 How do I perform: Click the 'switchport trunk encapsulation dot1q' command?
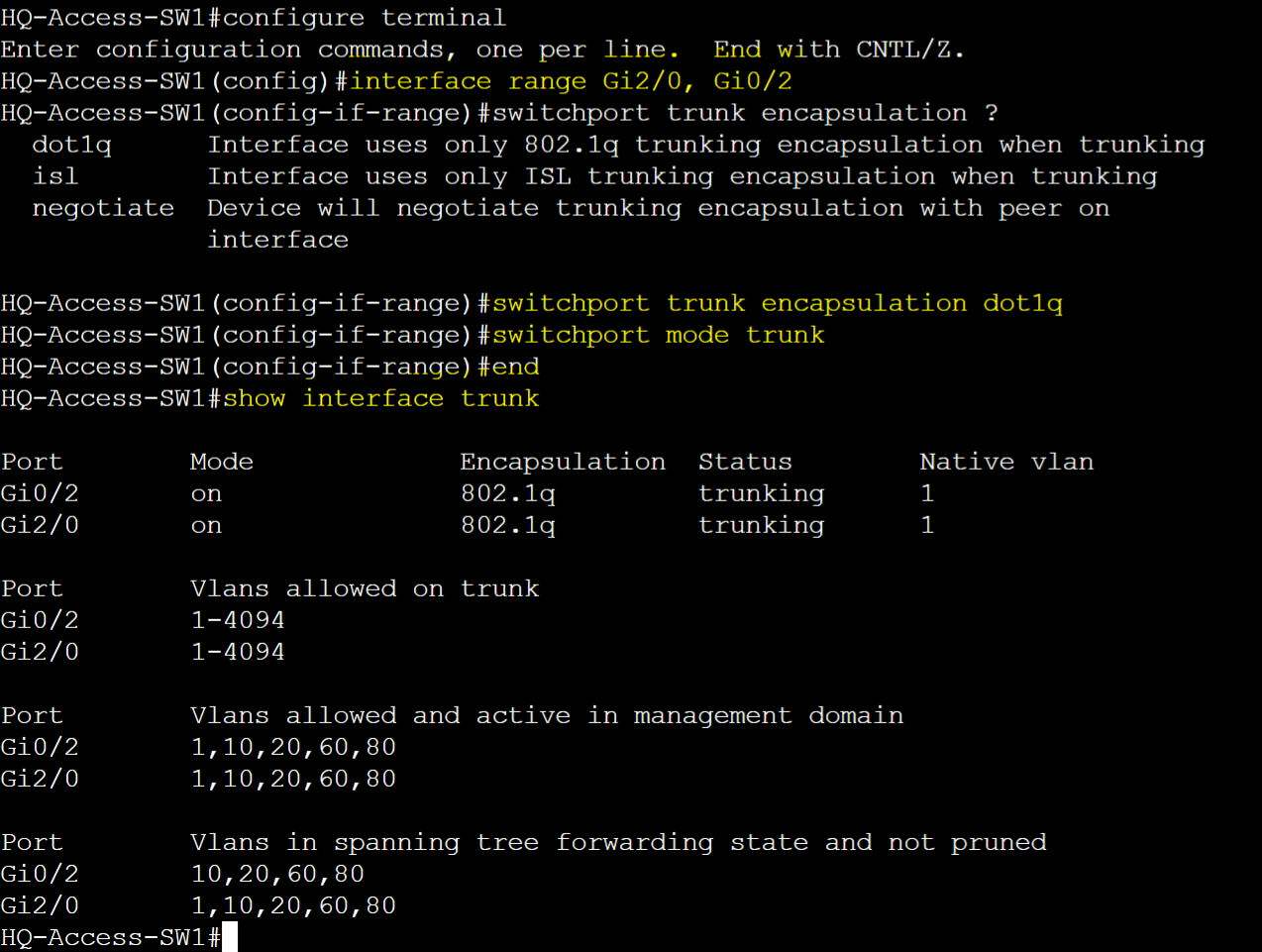click(778, 303)
